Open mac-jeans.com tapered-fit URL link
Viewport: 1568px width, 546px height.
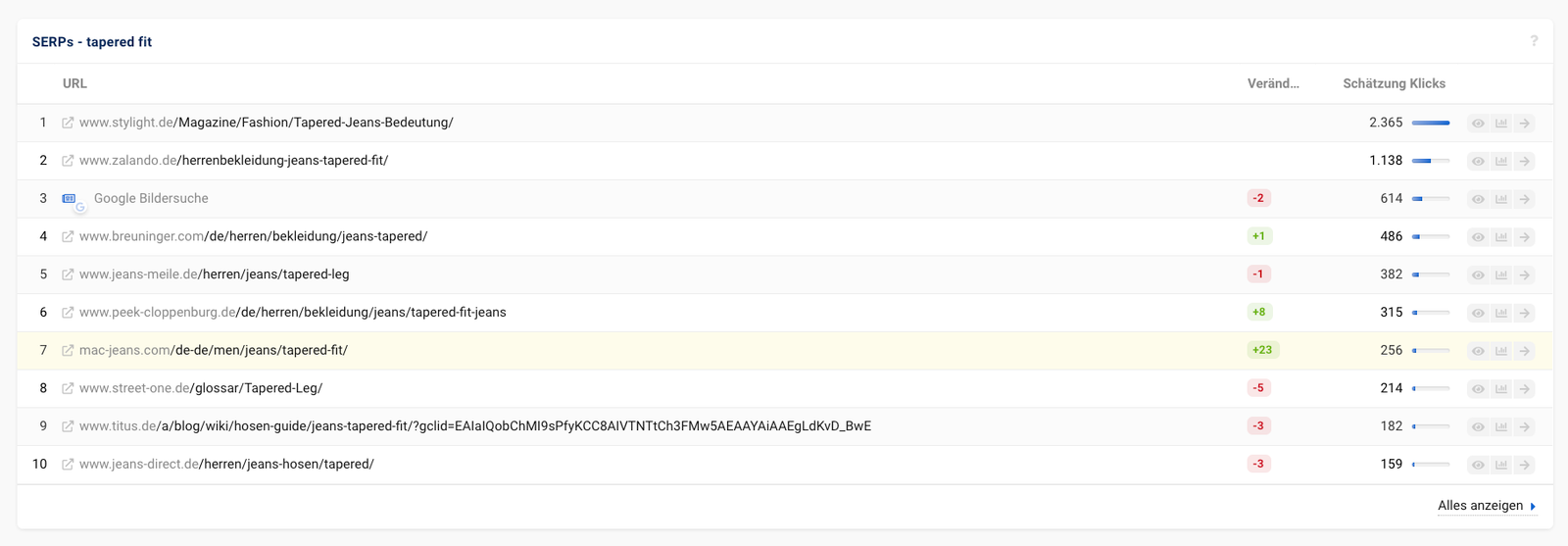pos(214,350)
